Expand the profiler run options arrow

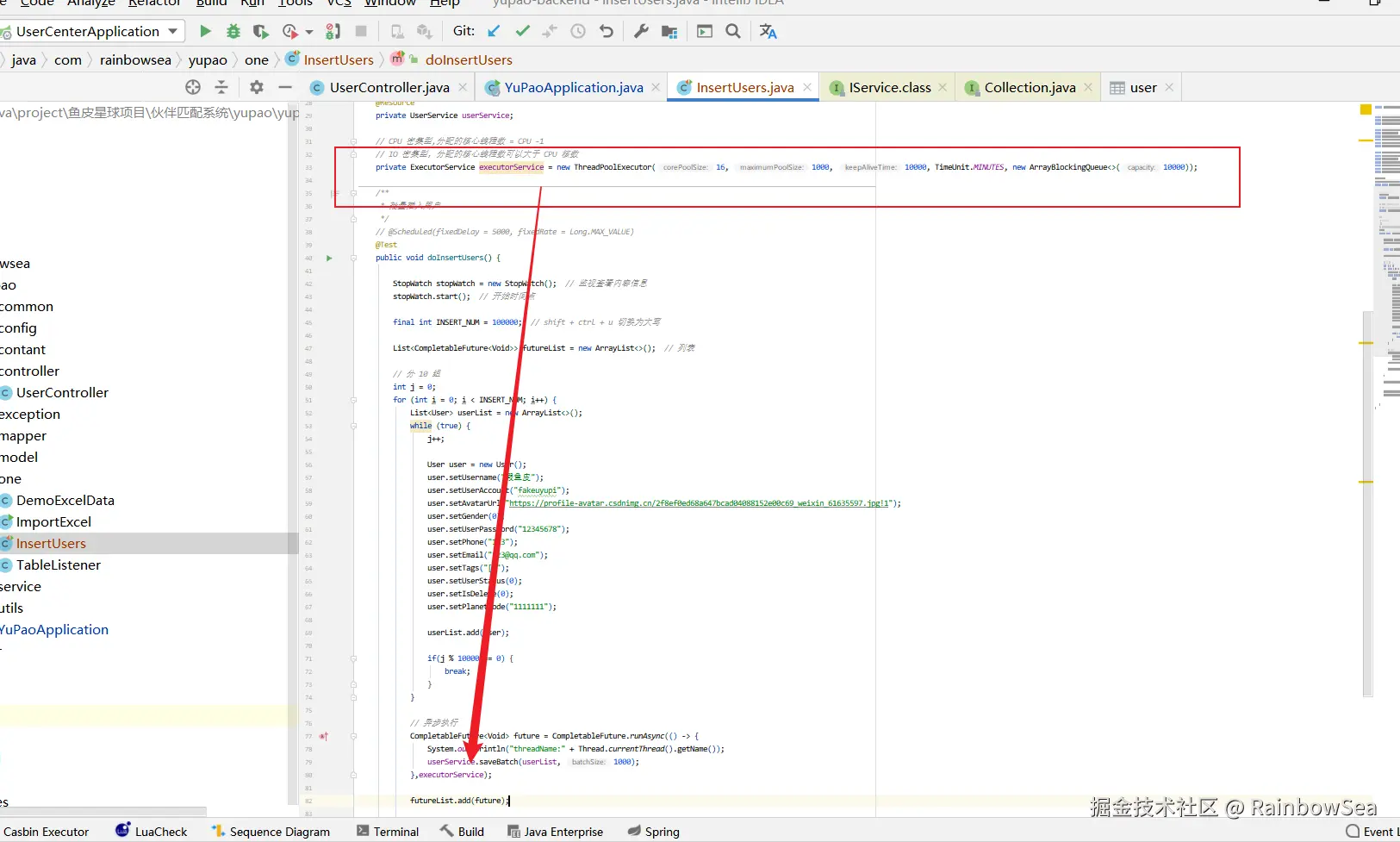click(308, 32)
